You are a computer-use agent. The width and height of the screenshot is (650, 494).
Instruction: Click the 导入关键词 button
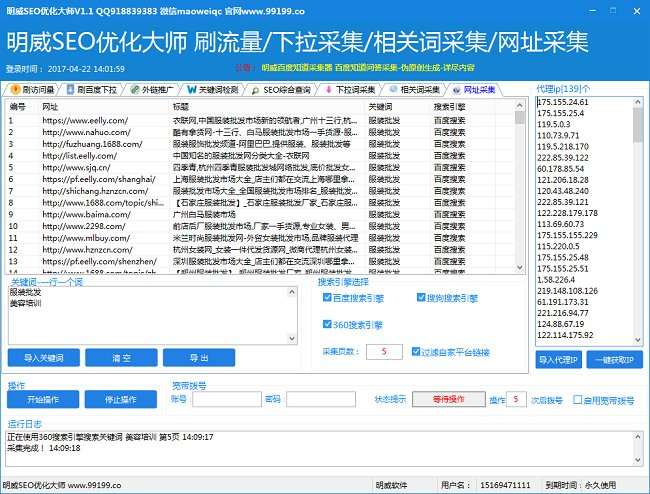[x=44, y=358]
